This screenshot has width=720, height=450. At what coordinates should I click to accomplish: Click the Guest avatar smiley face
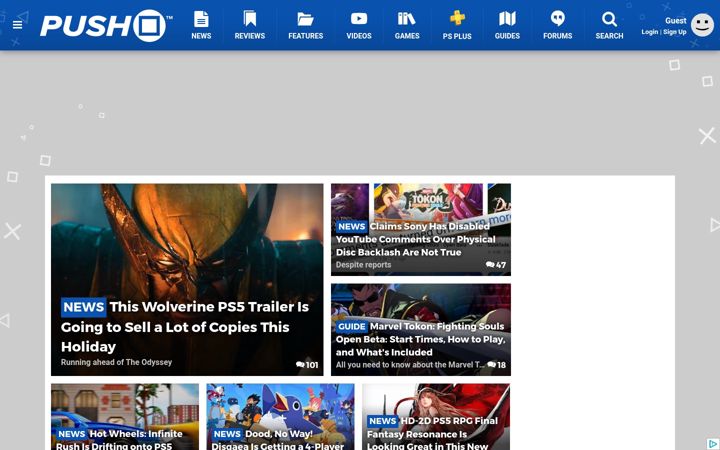[703, 25]
